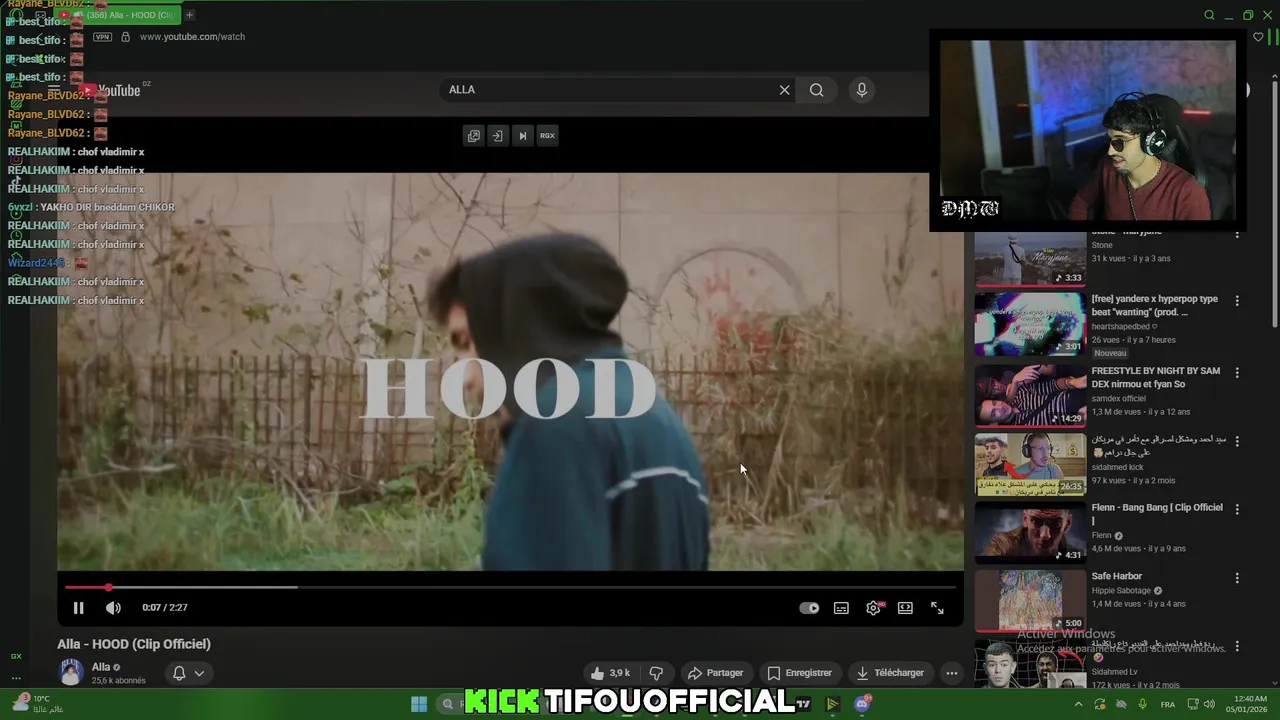
Task: Open options menu for FREESTYLE BY NIGHT video
Action: pos(1237,373)
